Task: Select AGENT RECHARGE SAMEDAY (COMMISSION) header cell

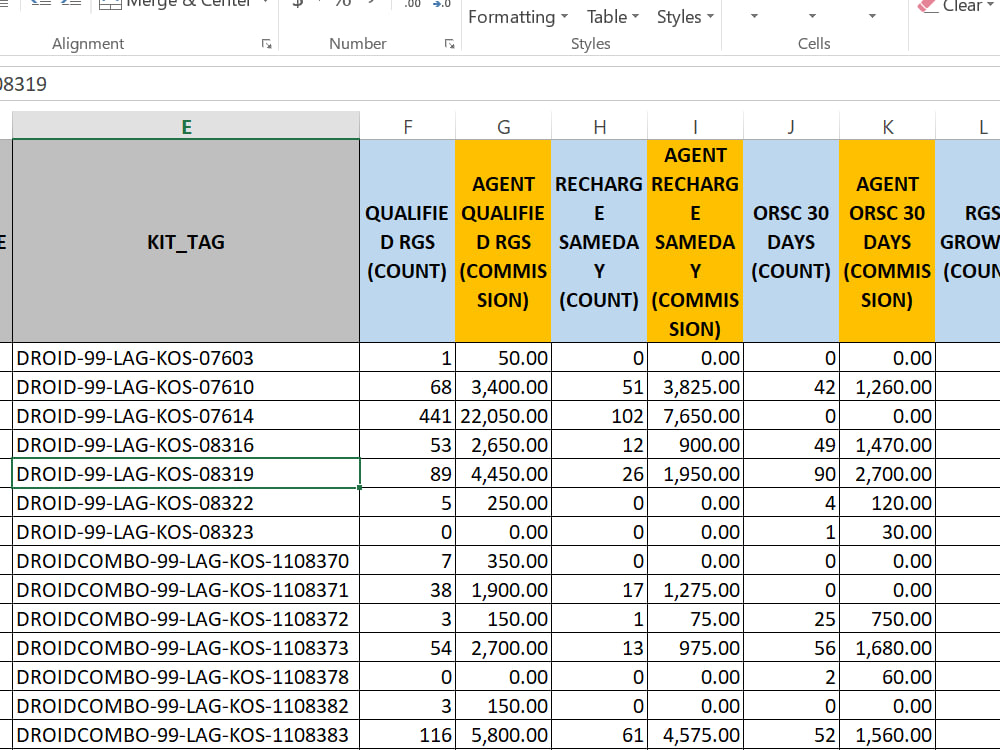Action: pyautogui.click(x=695, y=241)
